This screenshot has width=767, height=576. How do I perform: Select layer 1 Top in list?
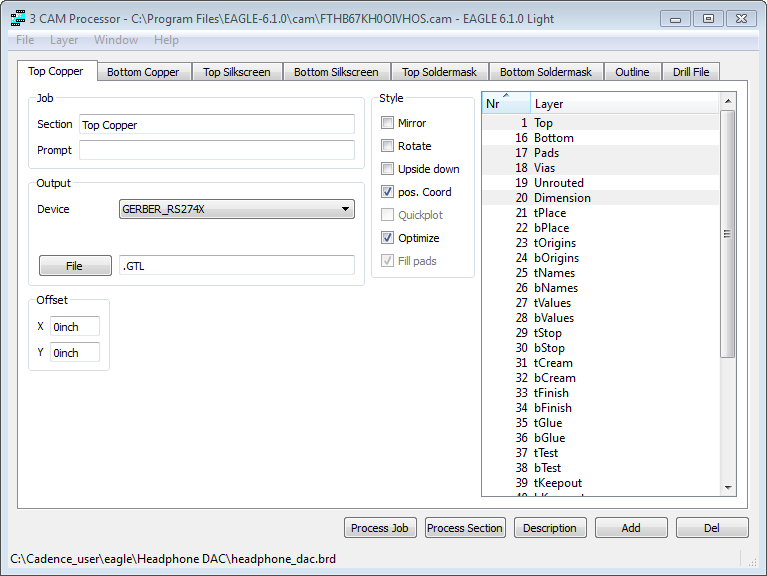tap(601, 123)
